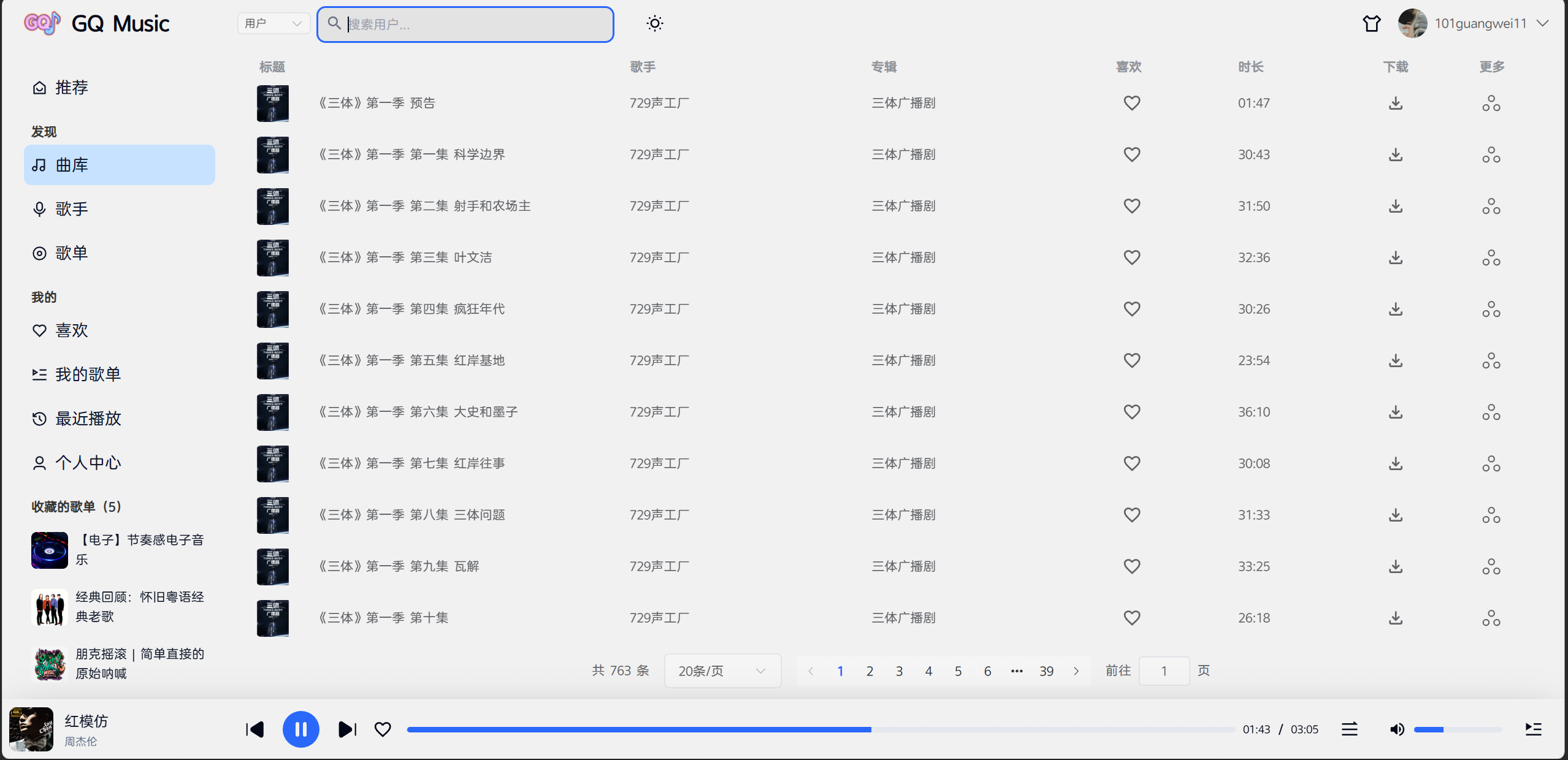Go back to previous track
Image resolution: width=1568 pixels, height=760 pixels.
pyautogui.click(x=255, y=729)
